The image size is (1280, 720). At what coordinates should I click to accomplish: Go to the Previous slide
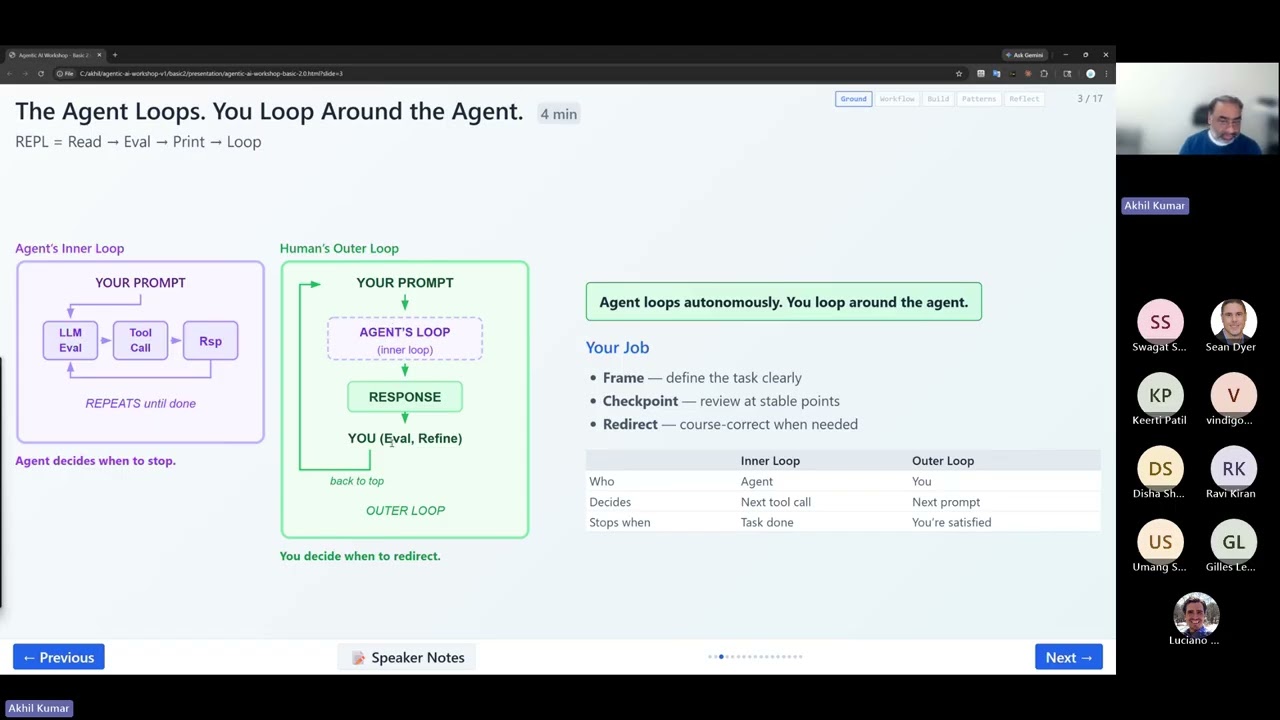click(x=59, y=657)
